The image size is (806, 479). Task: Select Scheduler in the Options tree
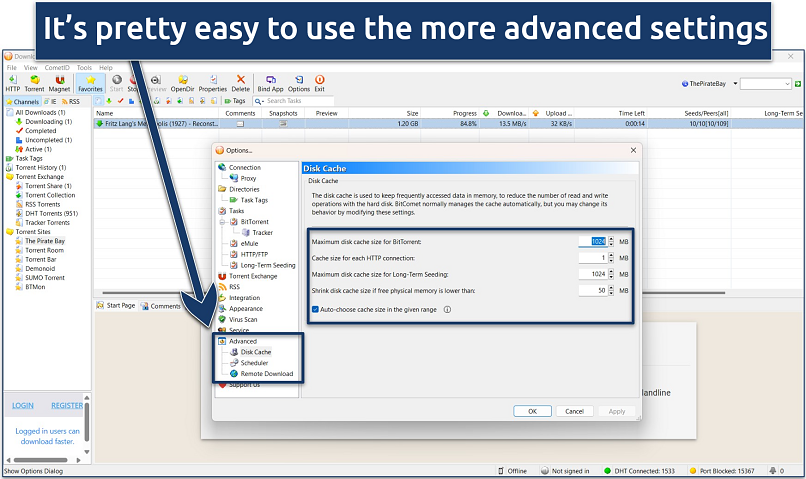click(x=254, y=363)
